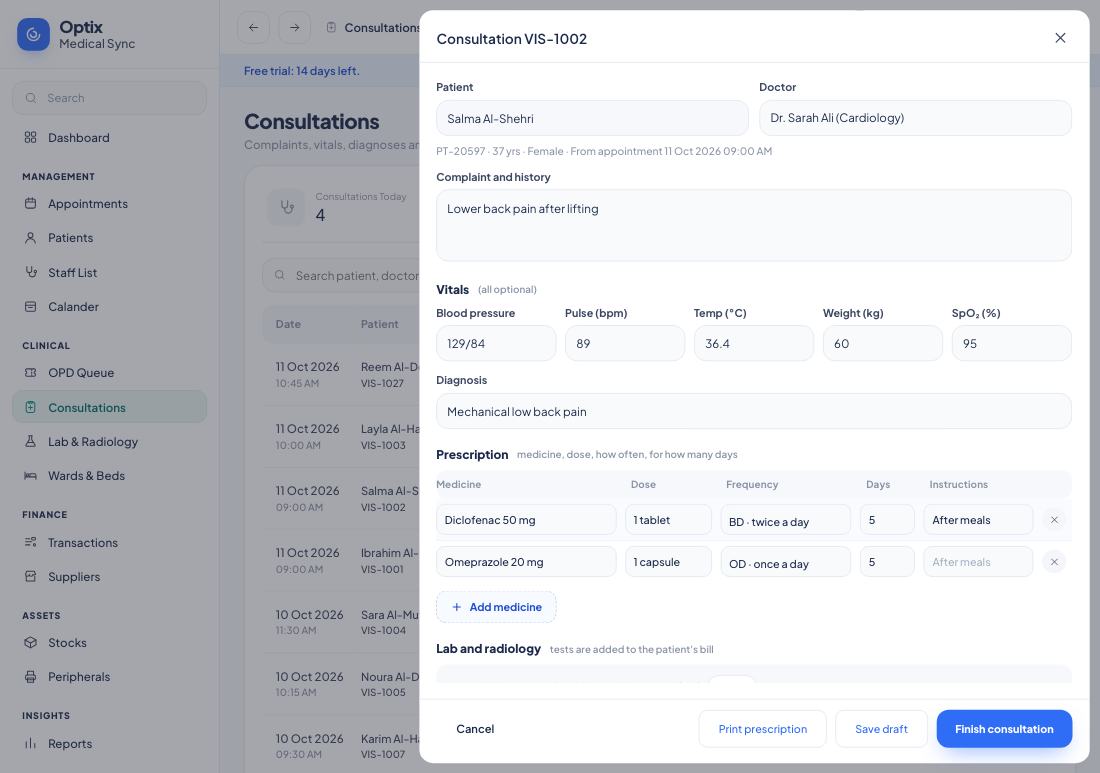The image size is (1100, 773).
Task: Open Dashboard in the sidebar
Action: coord(109,137)
